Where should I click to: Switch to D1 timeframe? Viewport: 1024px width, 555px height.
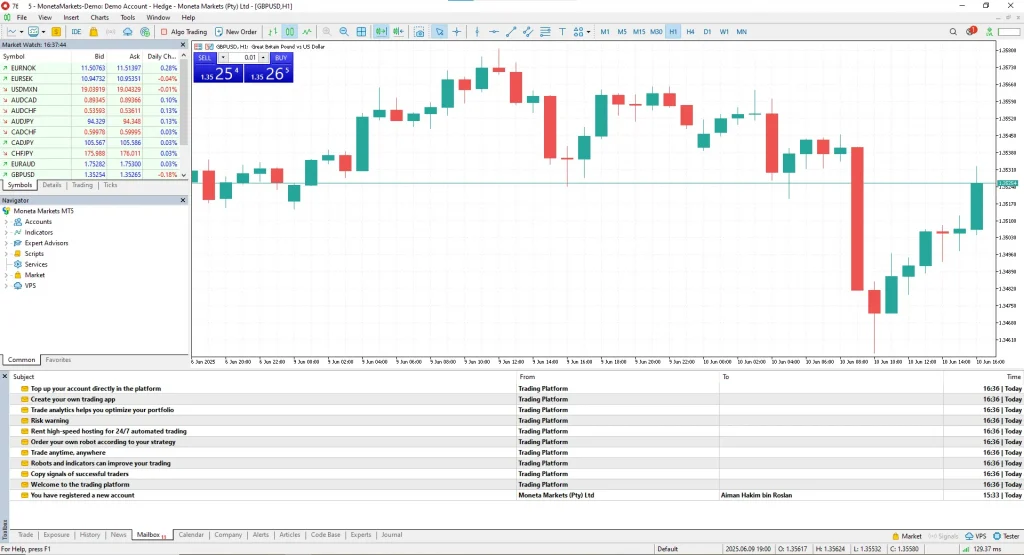707,31
